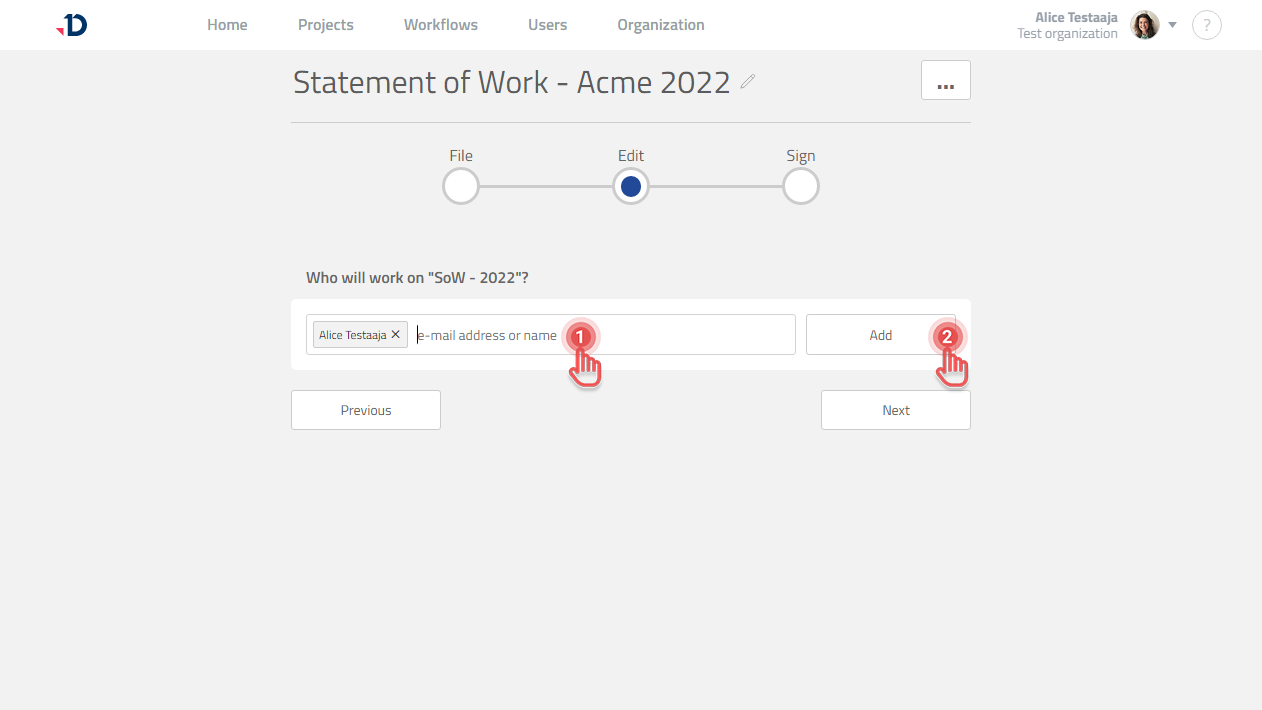Open the Workflows navigation item

(x=440, y=25)
